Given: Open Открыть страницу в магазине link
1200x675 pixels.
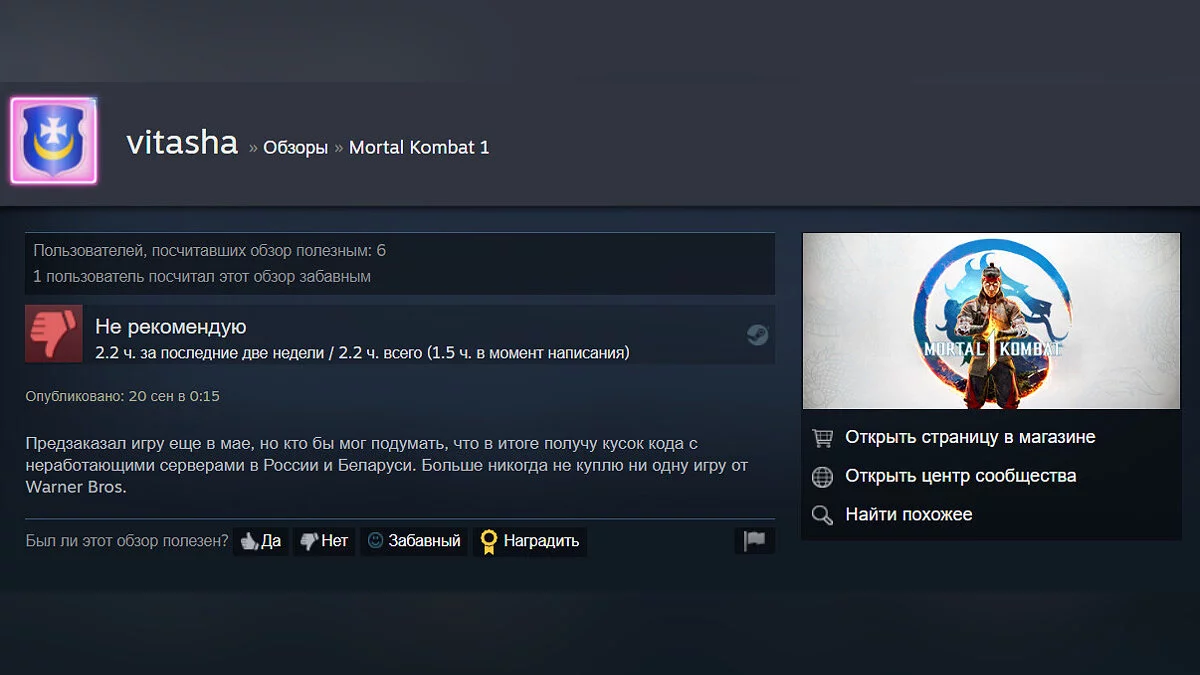Looking at the screenshot, I should click(x=970, y=437).
